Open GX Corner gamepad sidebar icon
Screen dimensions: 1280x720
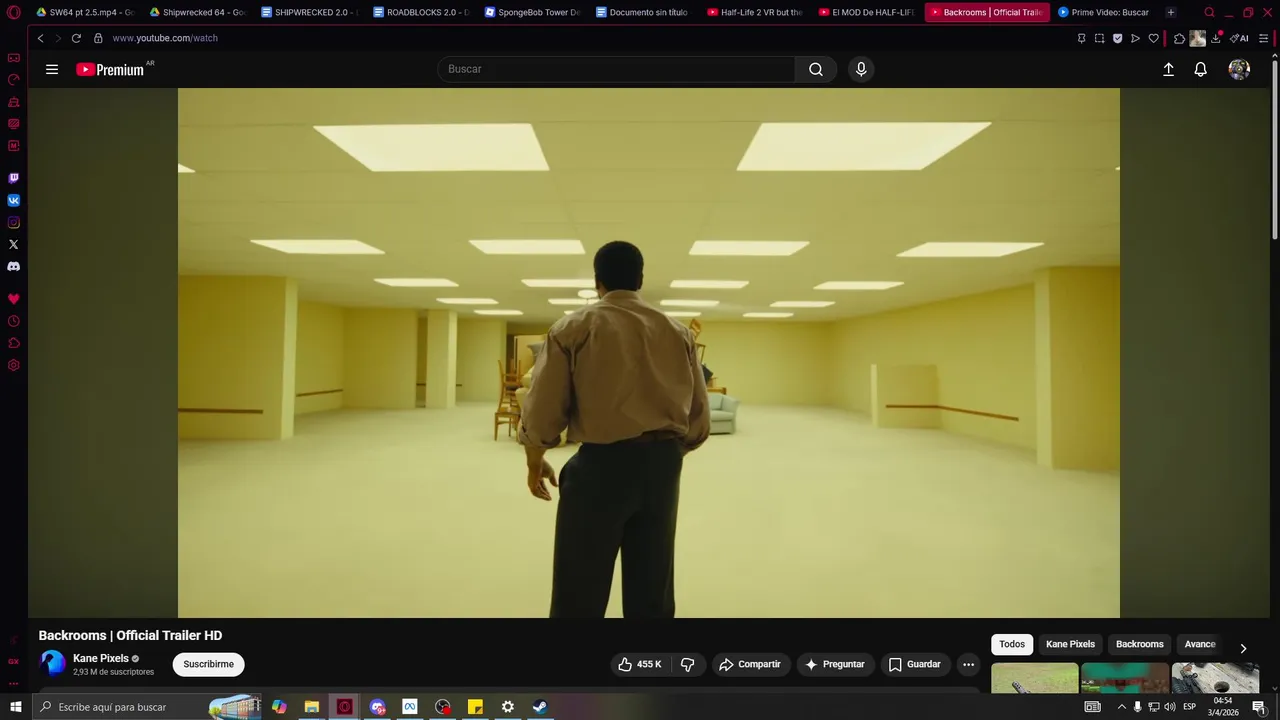tap(13, 58)
